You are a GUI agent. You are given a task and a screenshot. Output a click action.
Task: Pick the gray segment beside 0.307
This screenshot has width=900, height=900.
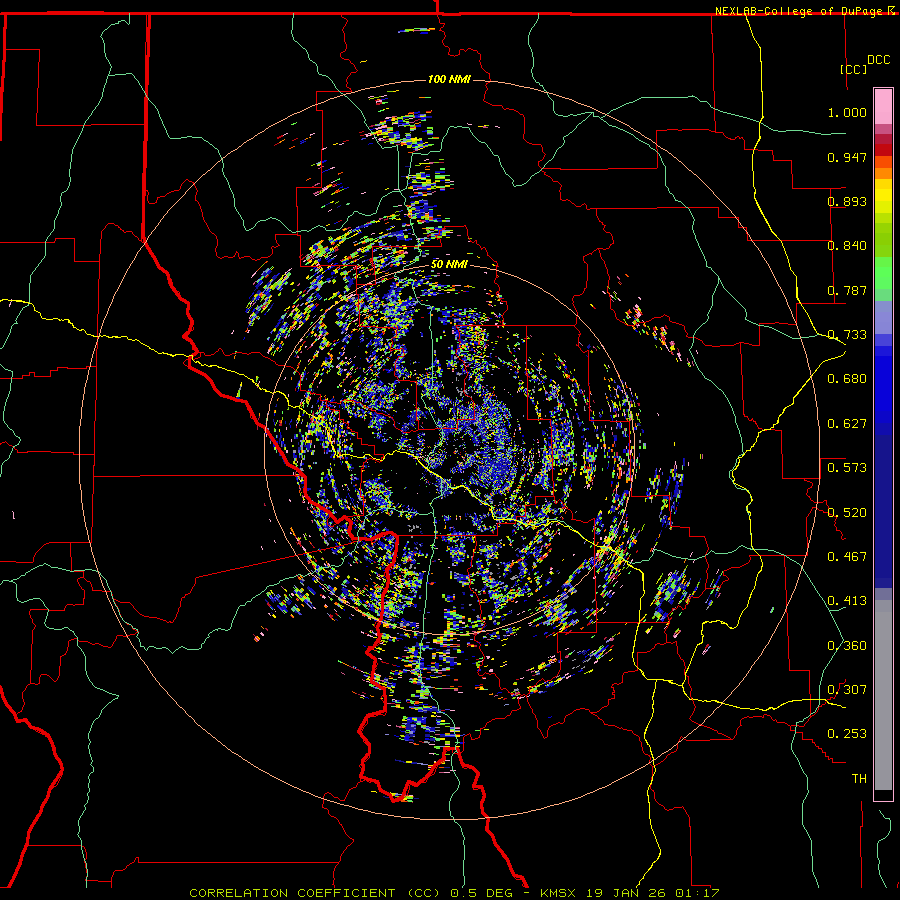[883, 695]
